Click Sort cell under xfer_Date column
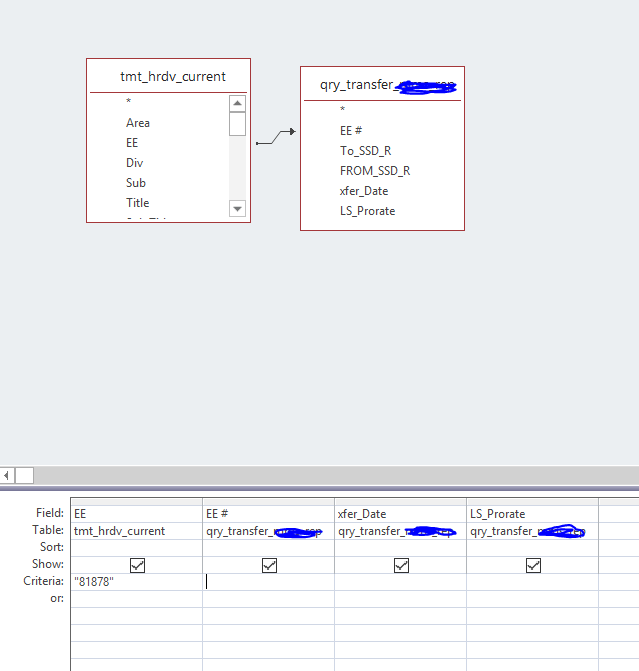This screenshot has height=671, width=639. 401,548
